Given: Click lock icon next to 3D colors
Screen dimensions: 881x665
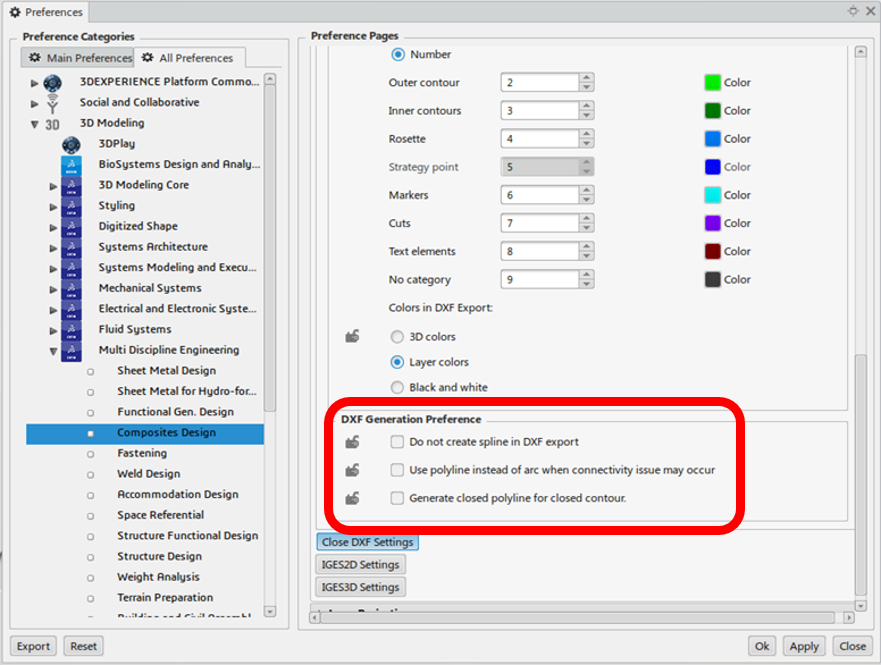Looking at the screenshot, I should click(352, 337).
